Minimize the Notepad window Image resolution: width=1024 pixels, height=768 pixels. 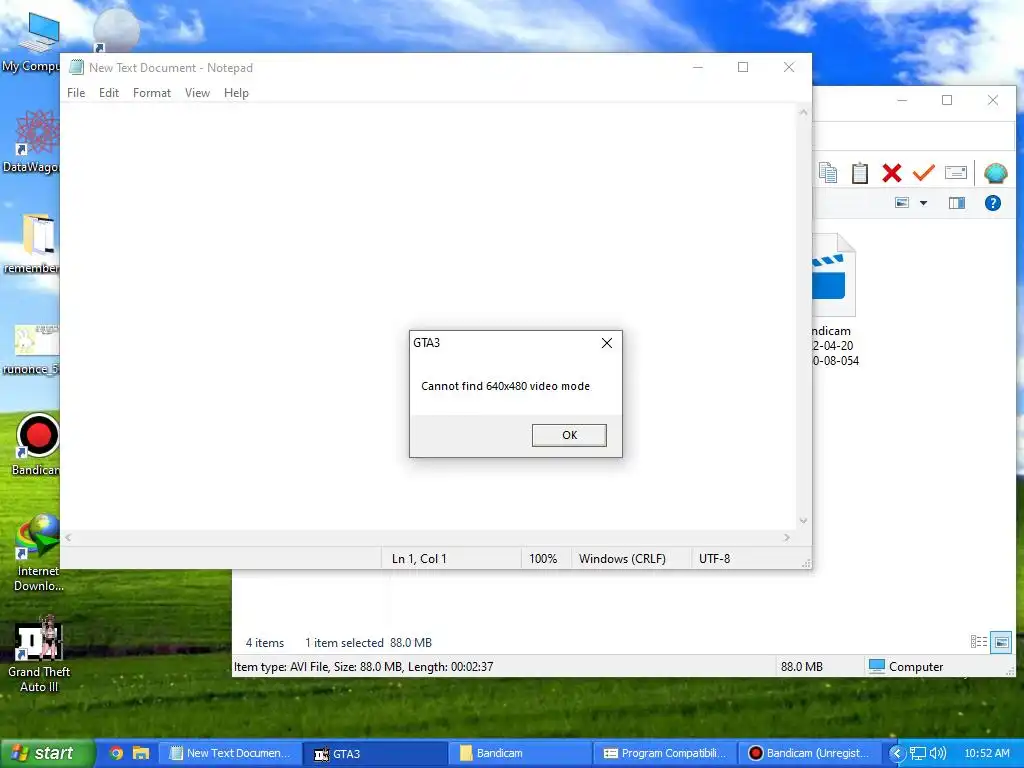[x=697, y=67]
